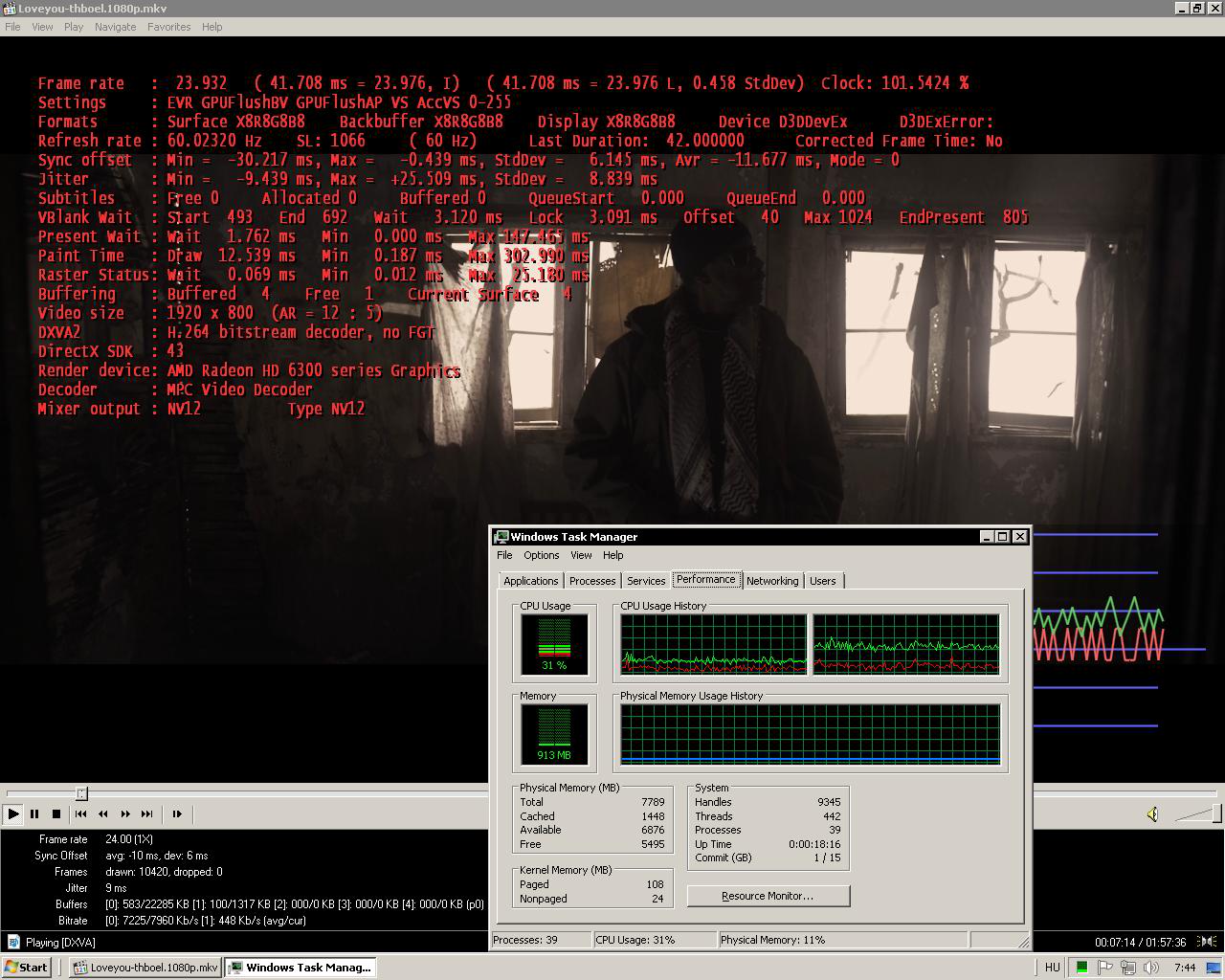Step forward one frame button
Viewport: 1225px width, 980px height.
[177, 814]
